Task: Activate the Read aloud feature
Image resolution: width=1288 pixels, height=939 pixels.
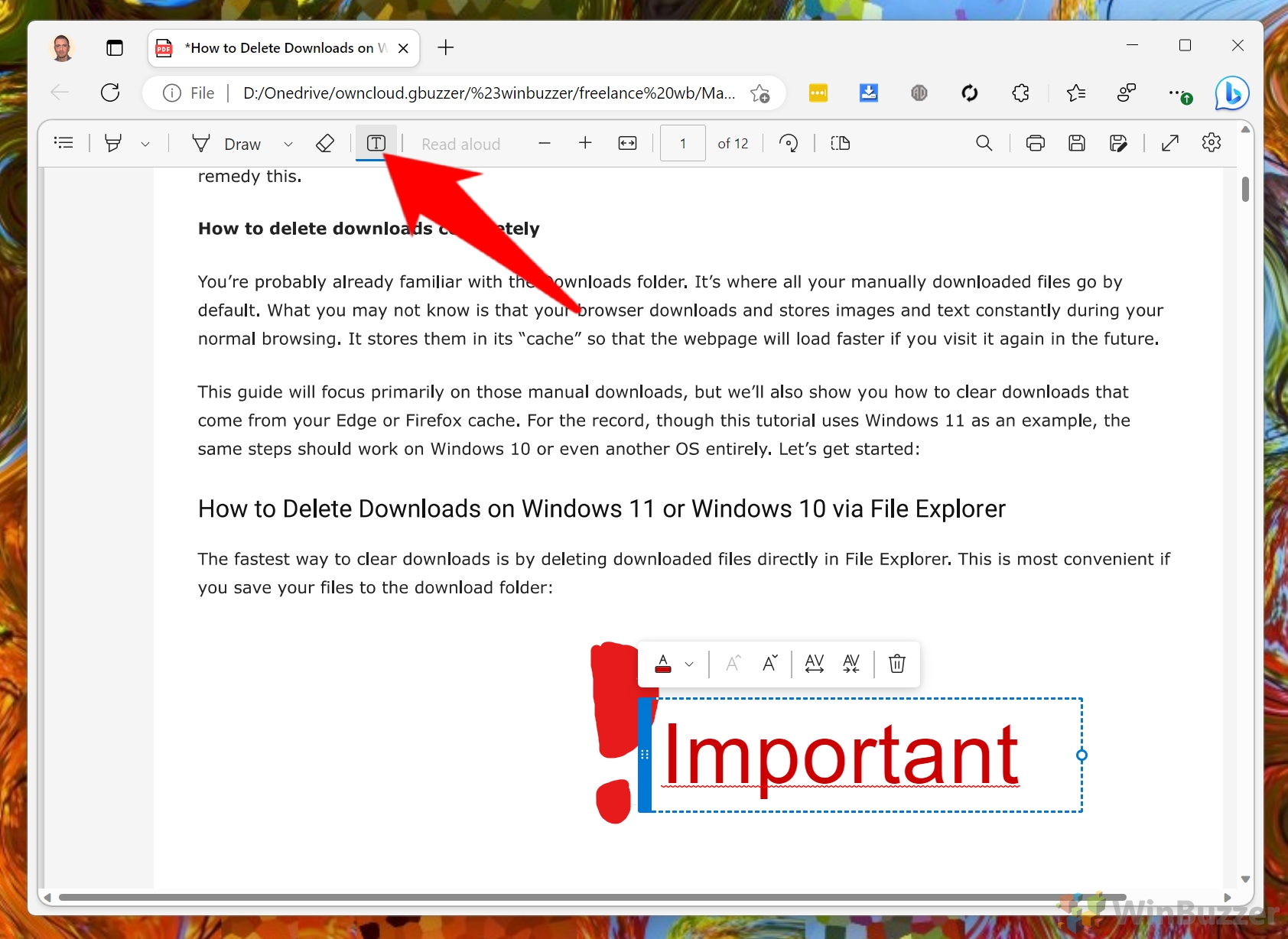Action: tap(460, 143)
